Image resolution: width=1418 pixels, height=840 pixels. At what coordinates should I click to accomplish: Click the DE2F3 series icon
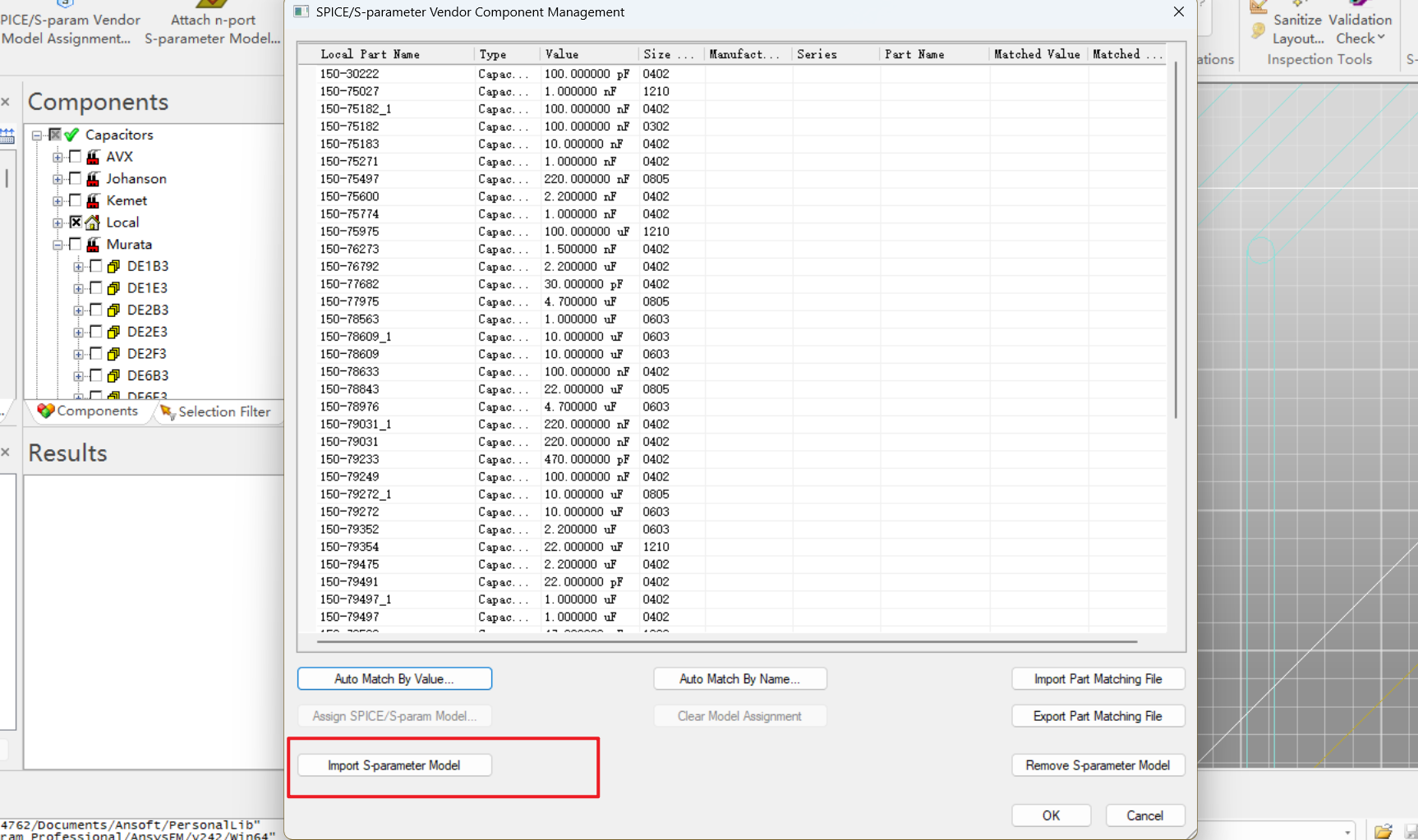tap(113, 354)
